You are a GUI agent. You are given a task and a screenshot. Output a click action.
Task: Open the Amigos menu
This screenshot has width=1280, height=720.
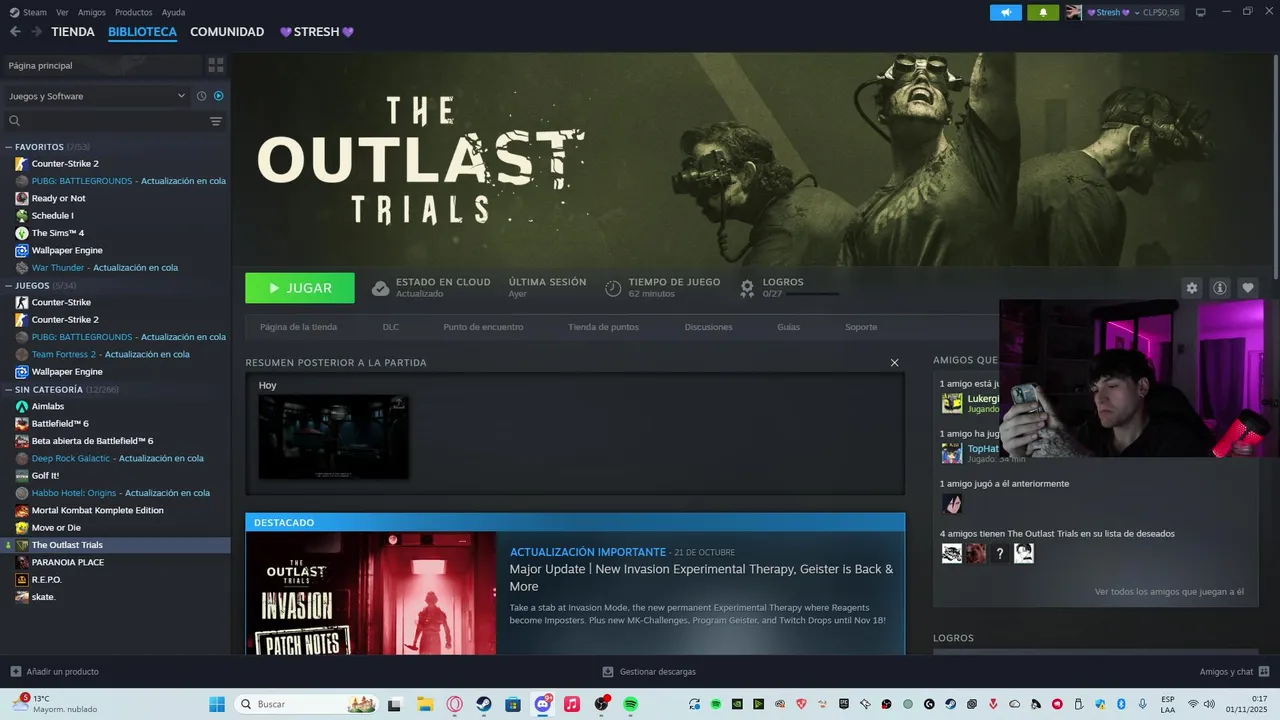coord(91,12)
